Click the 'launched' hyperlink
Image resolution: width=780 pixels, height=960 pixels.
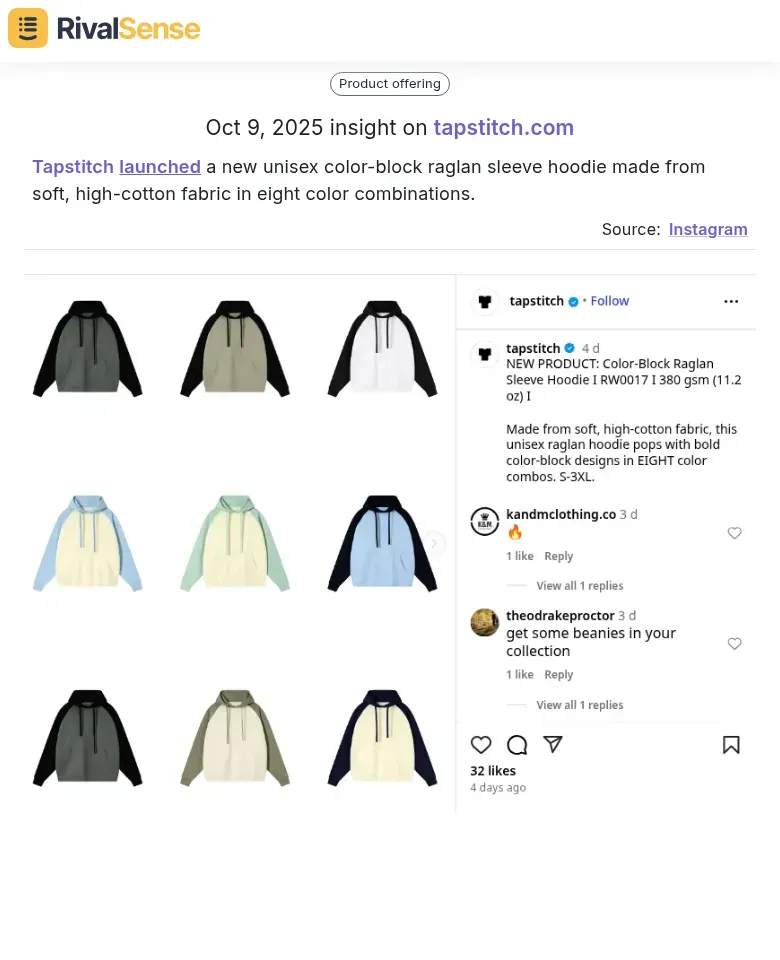point(160,167)
